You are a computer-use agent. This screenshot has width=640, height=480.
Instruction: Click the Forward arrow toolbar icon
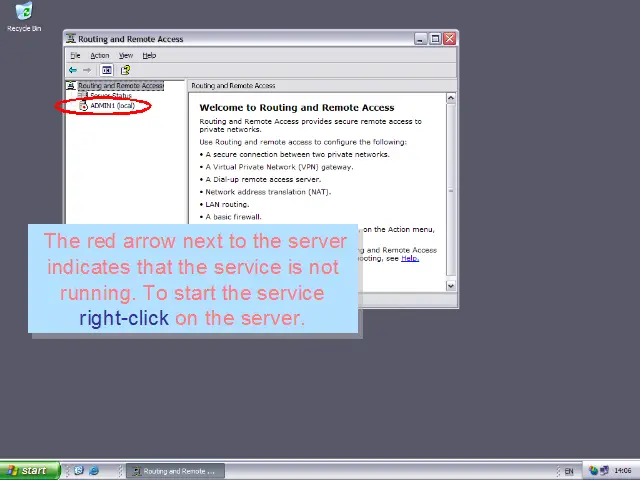(x=87, y=70)
